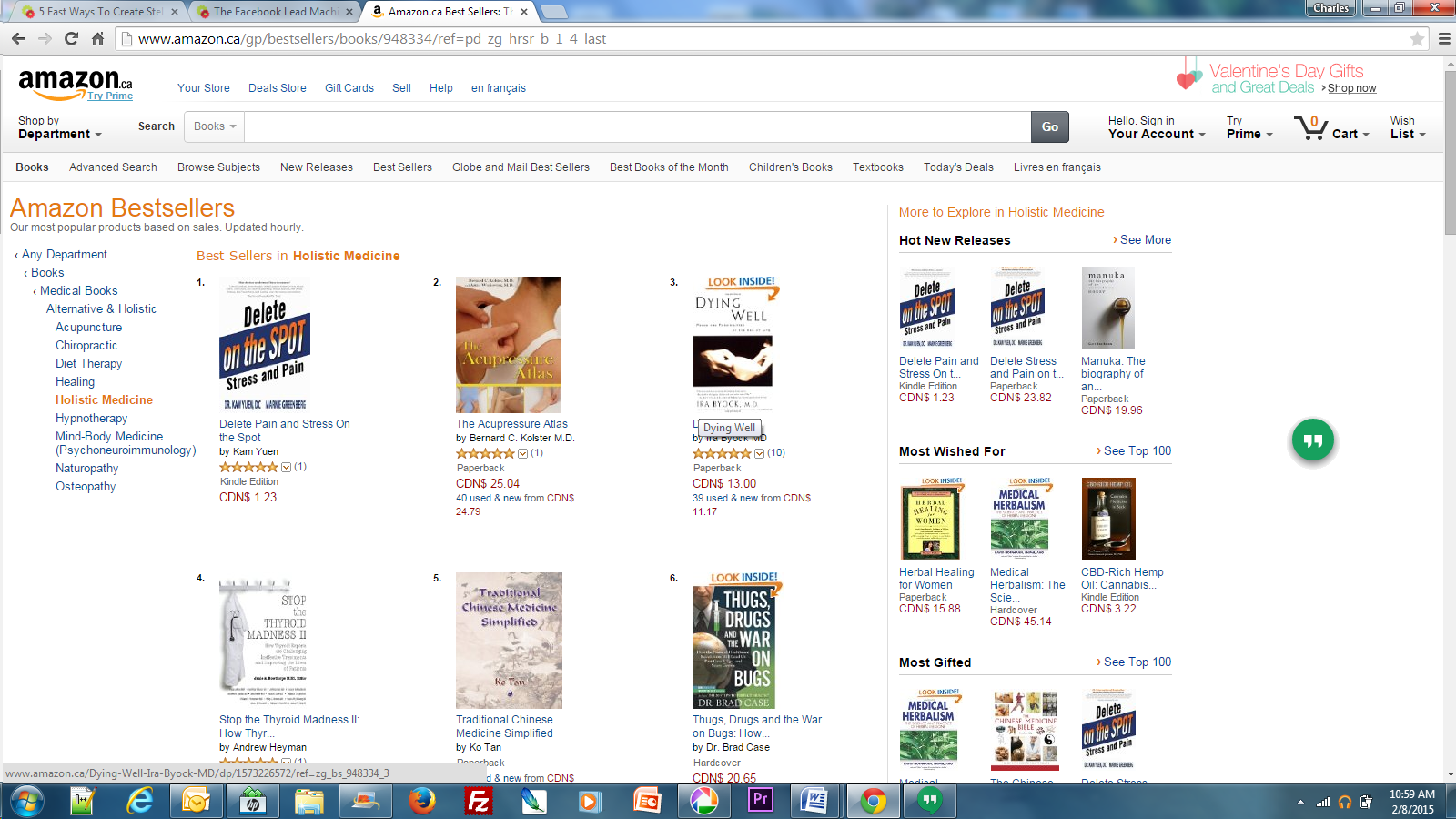This screenshot has width=1456, height=819.
Task: Launch FileZilla from the taskbar
Action: pyautogui.click(x=478, y=801)
